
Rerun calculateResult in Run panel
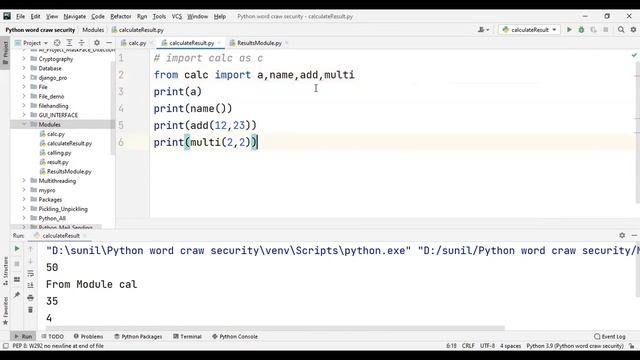17,249
